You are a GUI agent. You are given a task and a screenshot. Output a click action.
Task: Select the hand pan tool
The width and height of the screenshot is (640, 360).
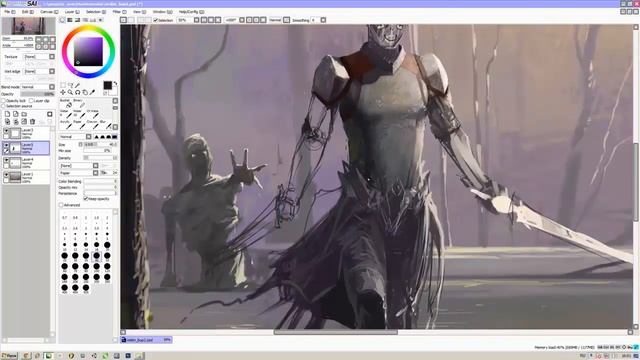click(85, 93)
